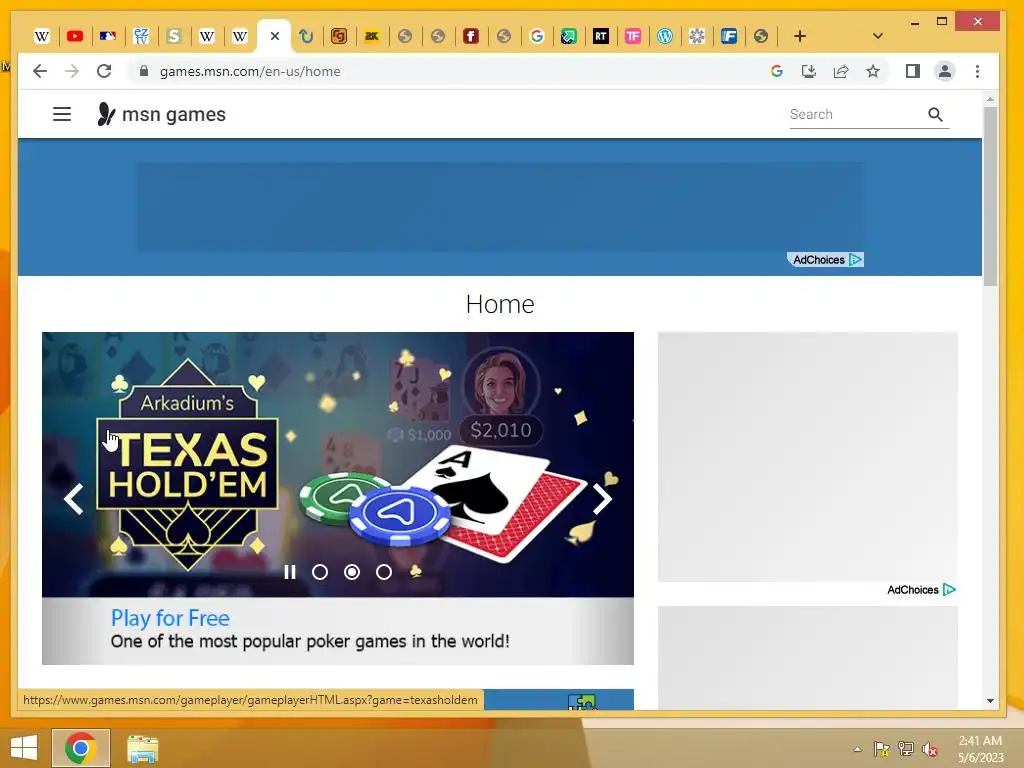Open the tab search dropdown chevron
Screen dimensions: 1024x768
878,36
